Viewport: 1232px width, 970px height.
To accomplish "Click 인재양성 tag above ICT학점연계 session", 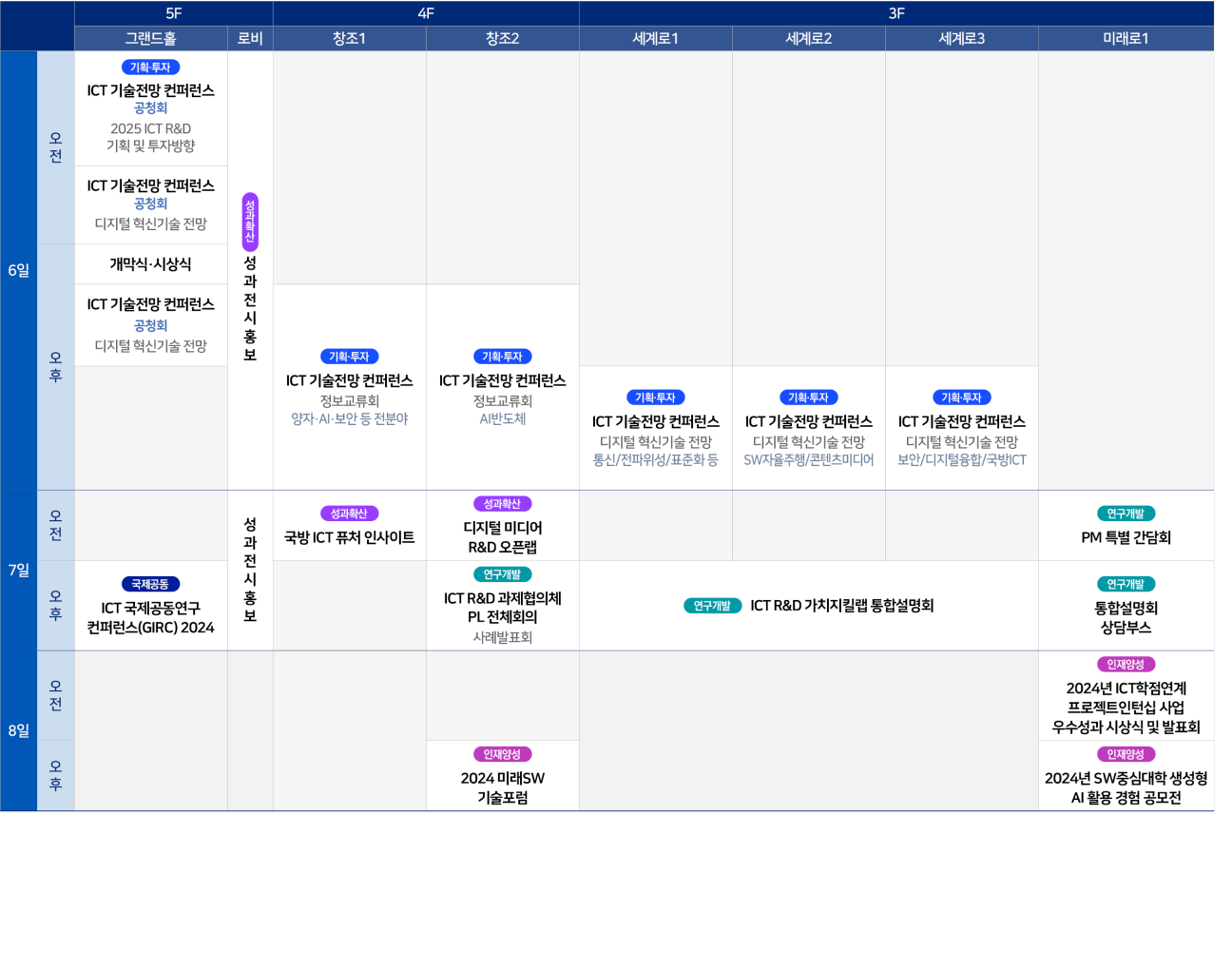I will (1126, 665).
